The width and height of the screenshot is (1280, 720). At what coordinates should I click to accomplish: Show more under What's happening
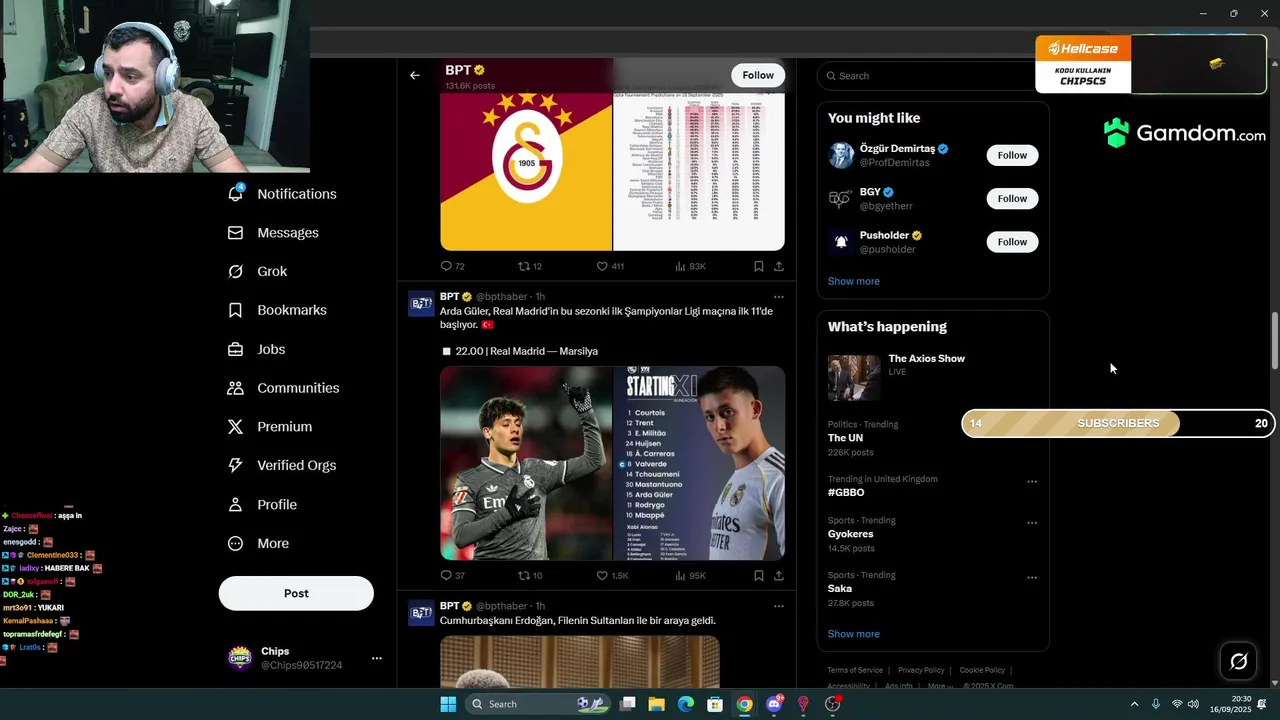click(x=854, y=634)
